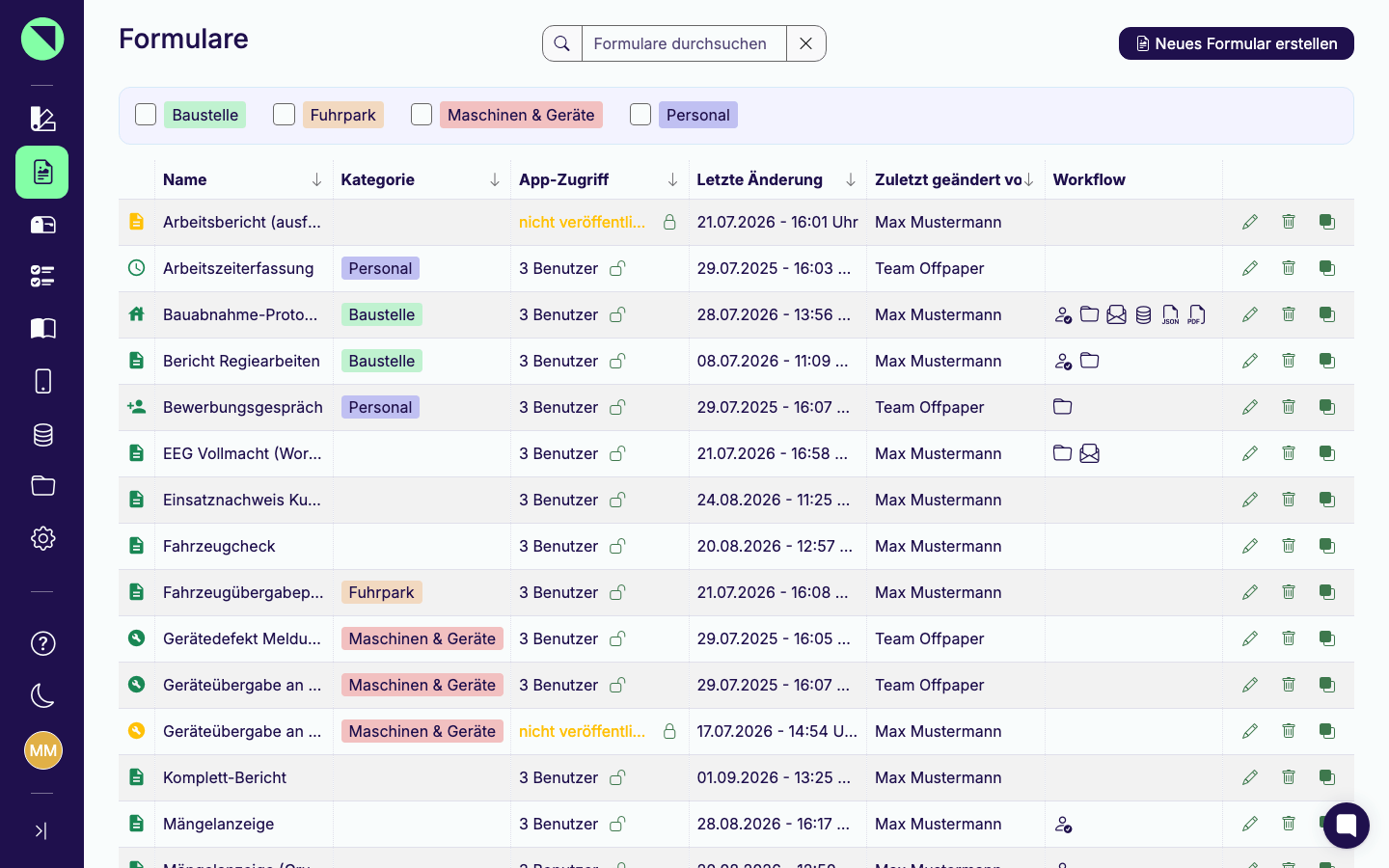Duplicate the Bauabnahme-Protokoll form
This screenshot has height=868, width=1389.
[x=1327, y=314]
